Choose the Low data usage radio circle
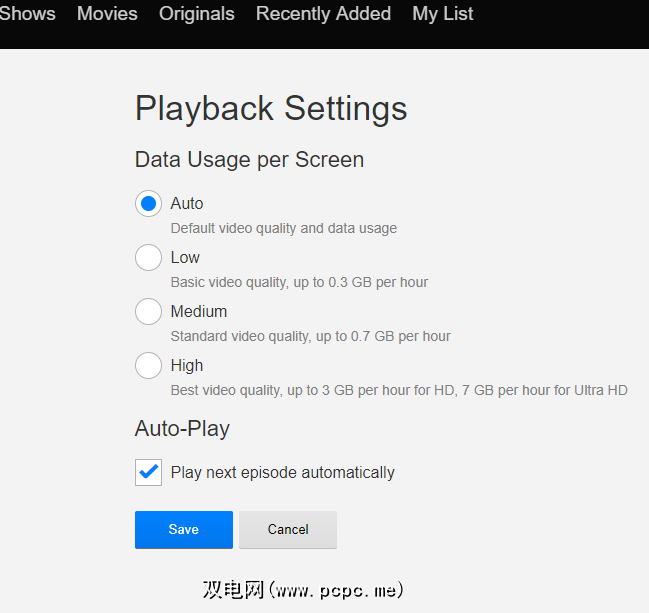649x613 pixels. point(148,258)
